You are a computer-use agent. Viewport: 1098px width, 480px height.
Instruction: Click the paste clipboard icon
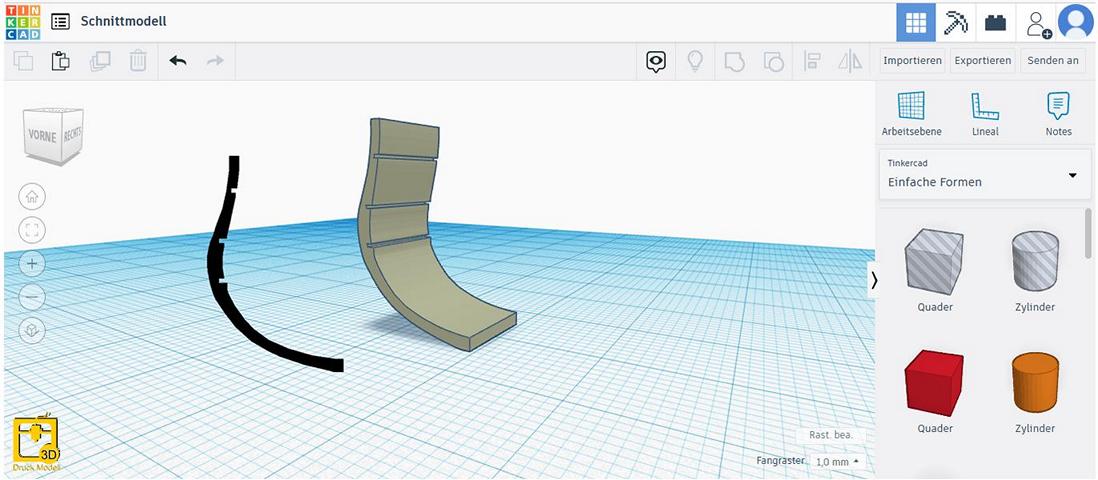tap(60, 61)
